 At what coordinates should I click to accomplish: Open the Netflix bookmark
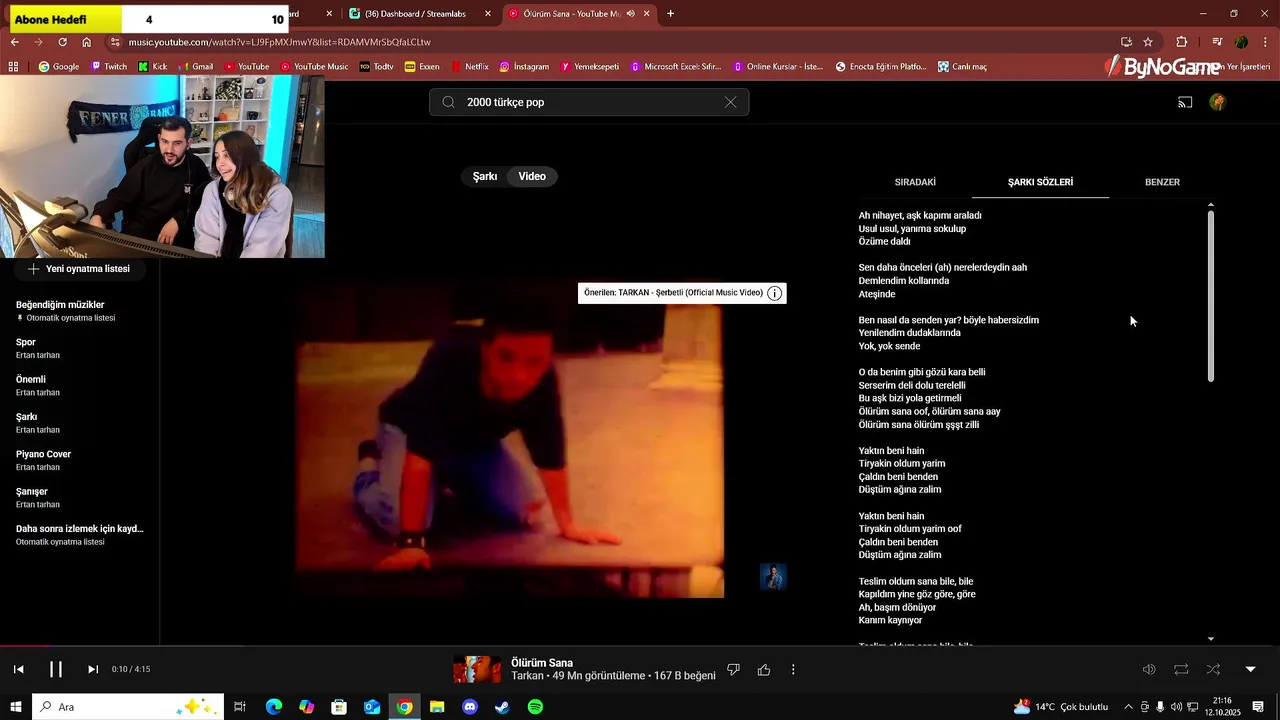coord(470,67)
